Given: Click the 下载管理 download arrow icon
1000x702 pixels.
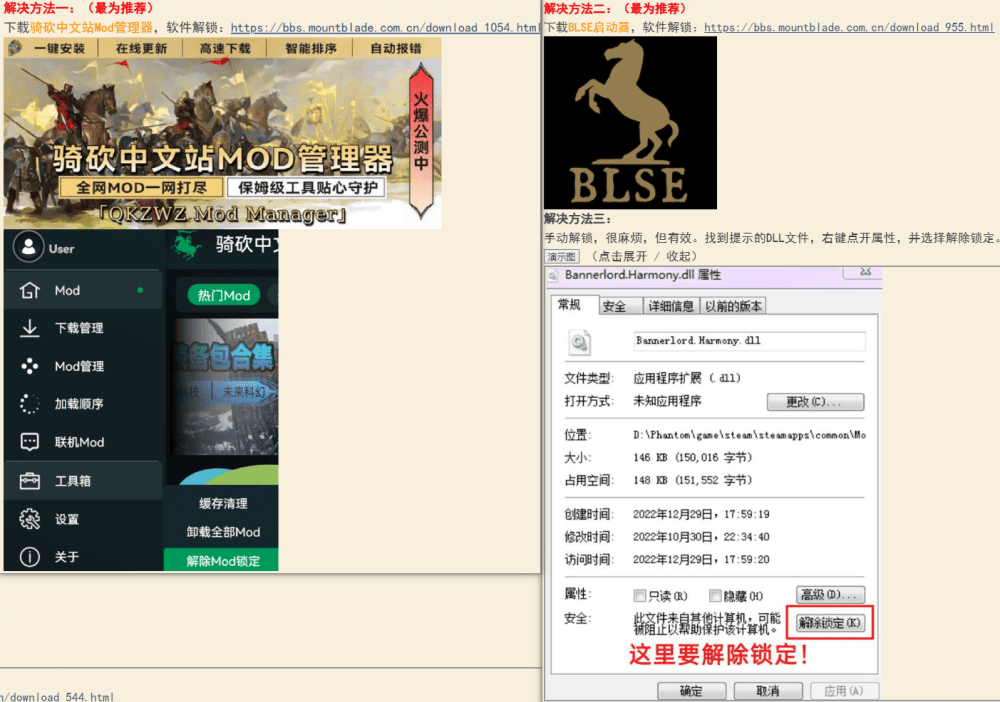Looking at the screenshot, I should [32, 328].
